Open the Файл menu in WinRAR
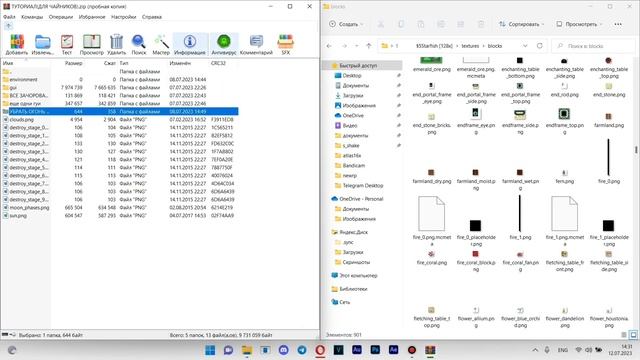The height and width of the screenshot is (360, 640). click(9, 17)
